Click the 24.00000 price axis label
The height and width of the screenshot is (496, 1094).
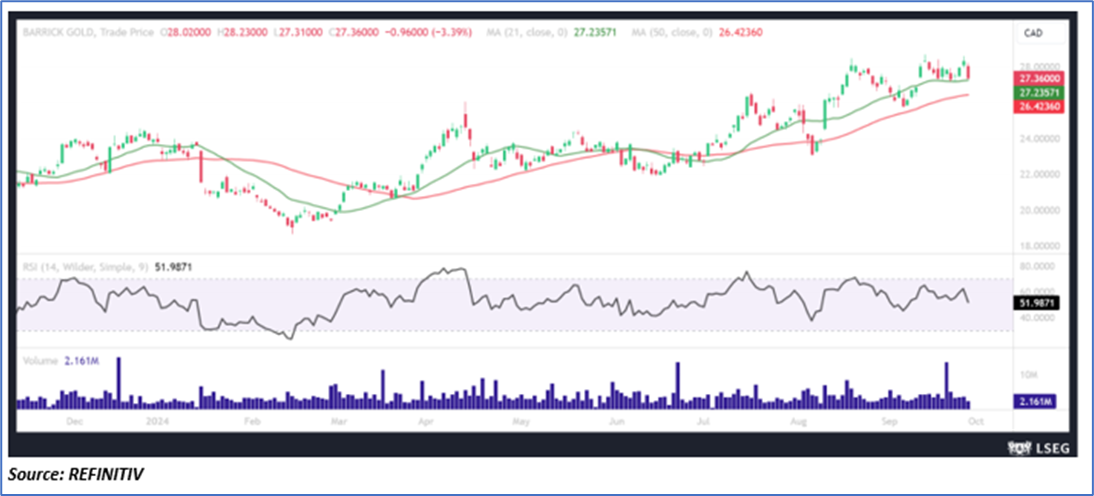click(x=1040, y=140)
